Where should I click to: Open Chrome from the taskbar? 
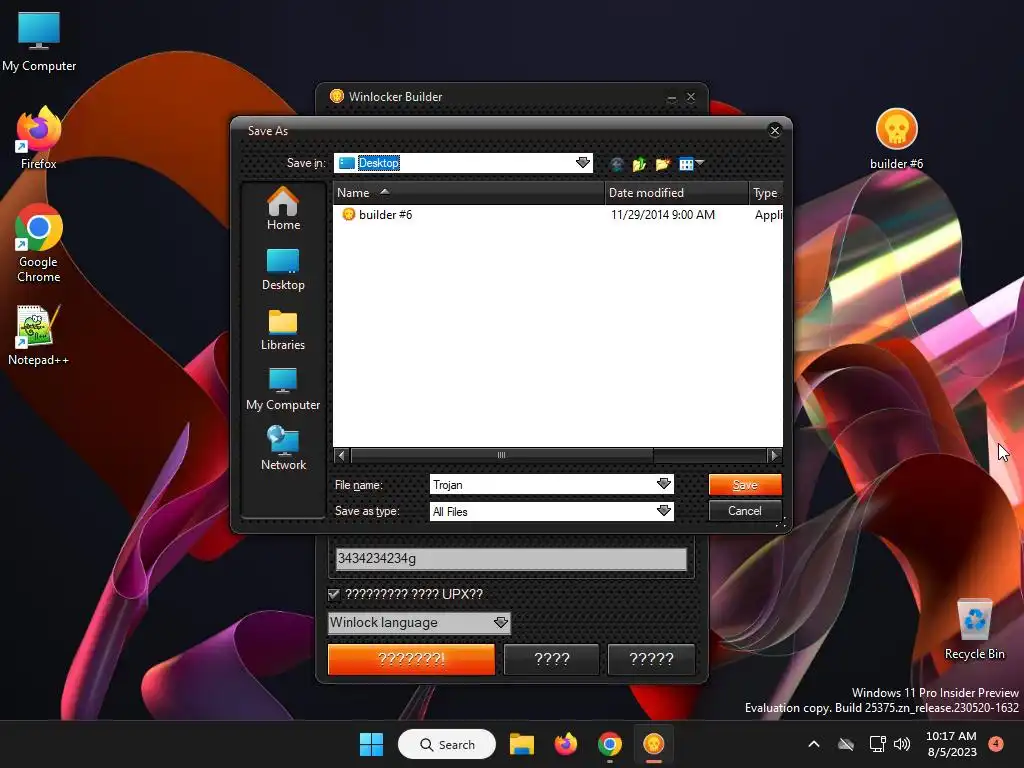(x=609, y=744)
